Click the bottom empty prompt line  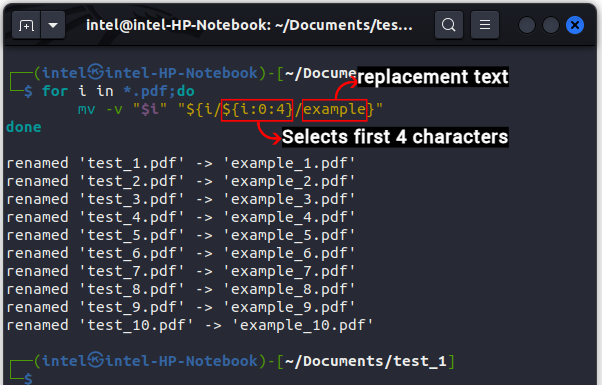coord(28,378)
